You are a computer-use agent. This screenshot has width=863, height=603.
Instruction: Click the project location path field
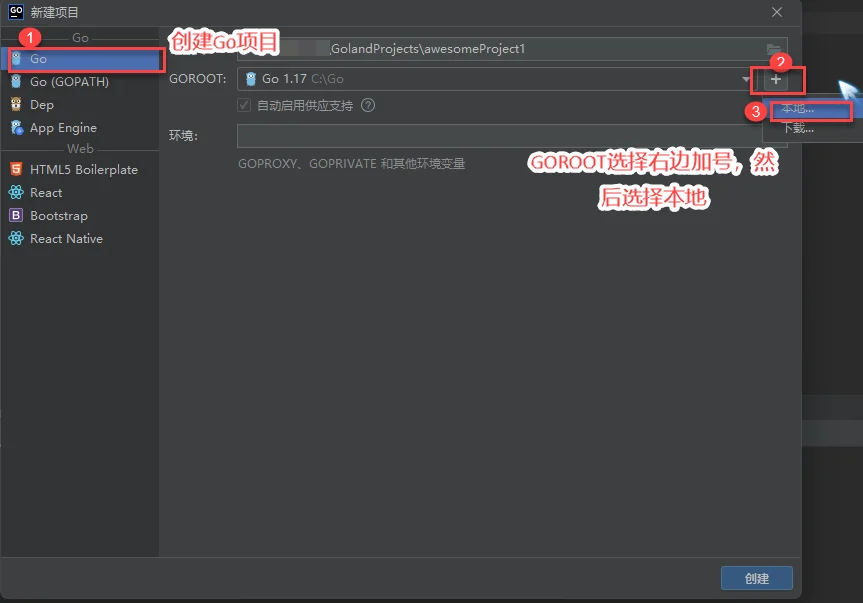(x=512, y=49)
